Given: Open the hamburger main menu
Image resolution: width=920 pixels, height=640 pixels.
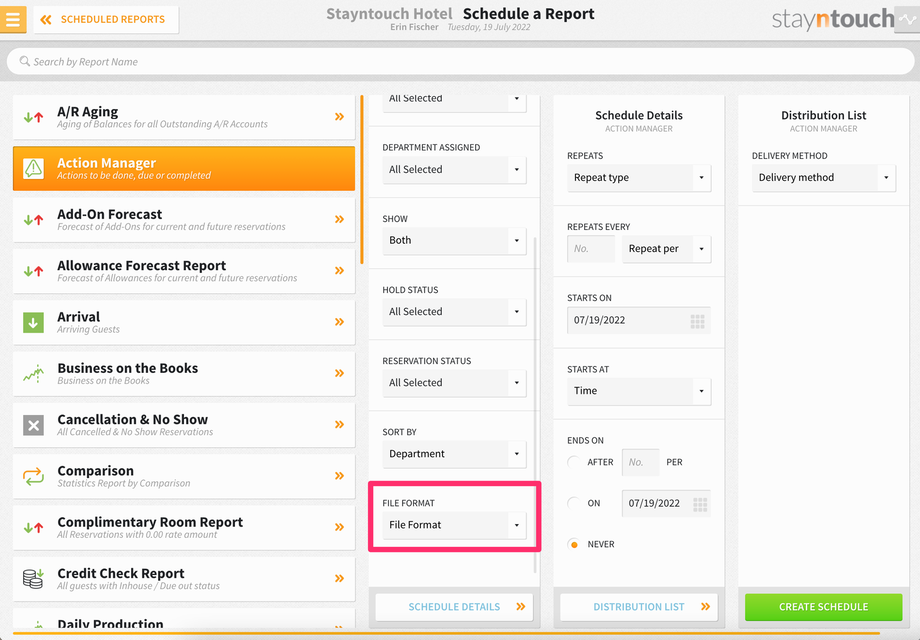Looking at the screenshot, I should 12,19.
